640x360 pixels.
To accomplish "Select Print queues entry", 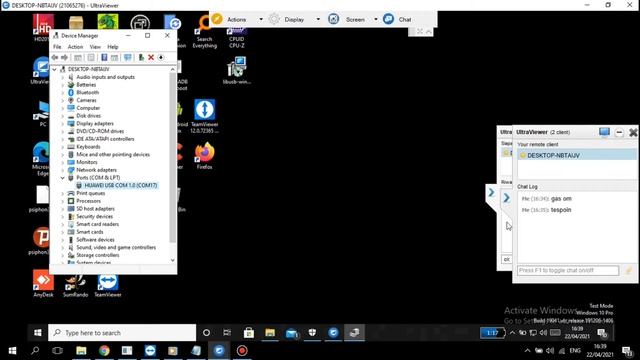I will click(91, 193).
